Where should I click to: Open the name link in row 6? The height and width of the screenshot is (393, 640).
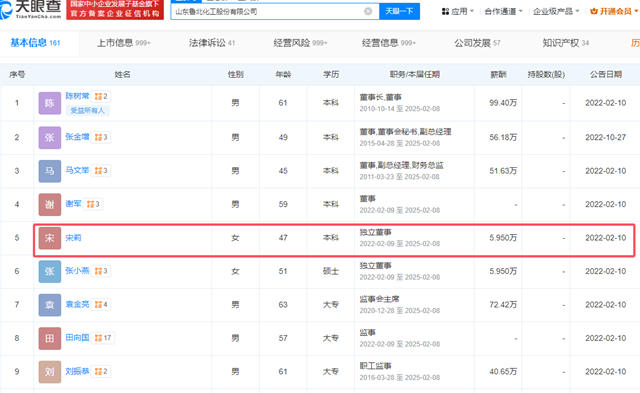pyautogui.click(x=77, y=271)
